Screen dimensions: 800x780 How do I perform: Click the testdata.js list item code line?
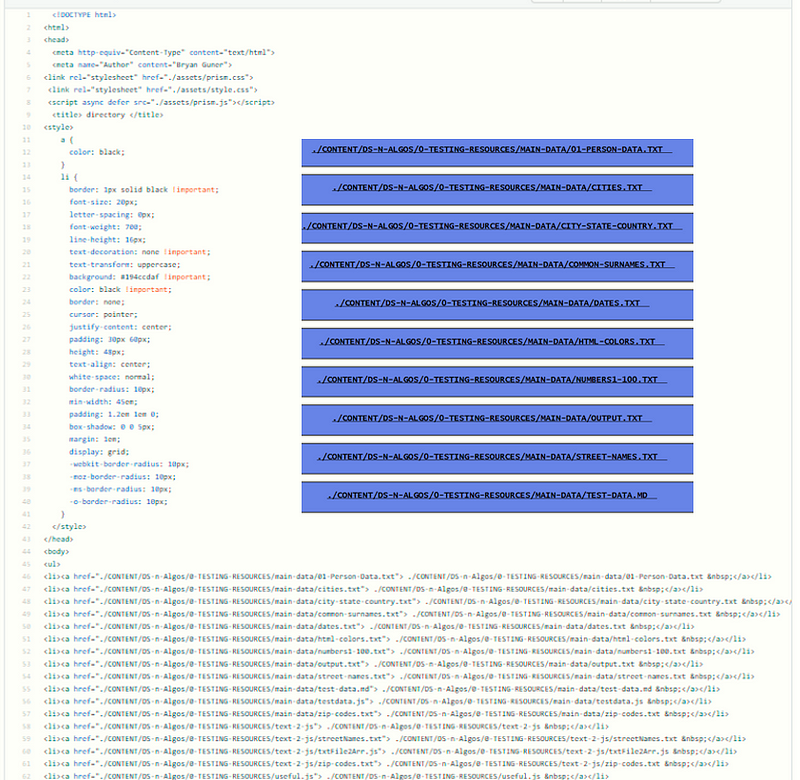pyautogui.click(x=378, y=701)
